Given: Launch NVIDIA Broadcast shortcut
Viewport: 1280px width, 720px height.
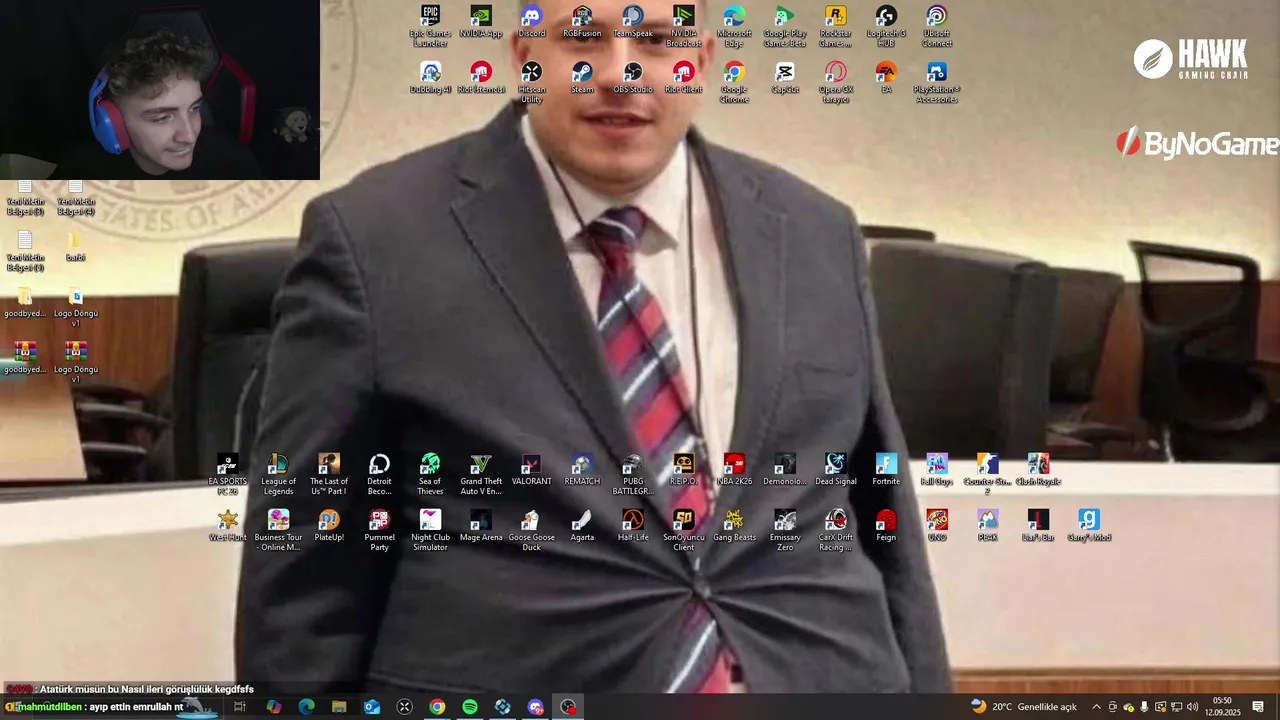Looking at the screenshot, I should (x=684, y=26).
